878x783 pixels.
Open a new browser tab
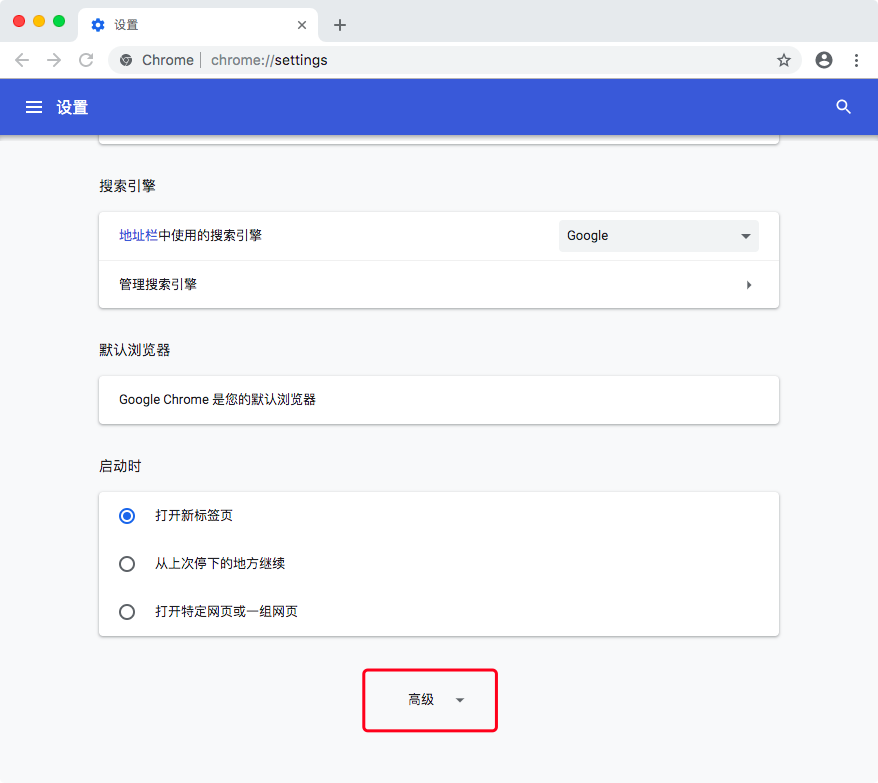(340, 24)
